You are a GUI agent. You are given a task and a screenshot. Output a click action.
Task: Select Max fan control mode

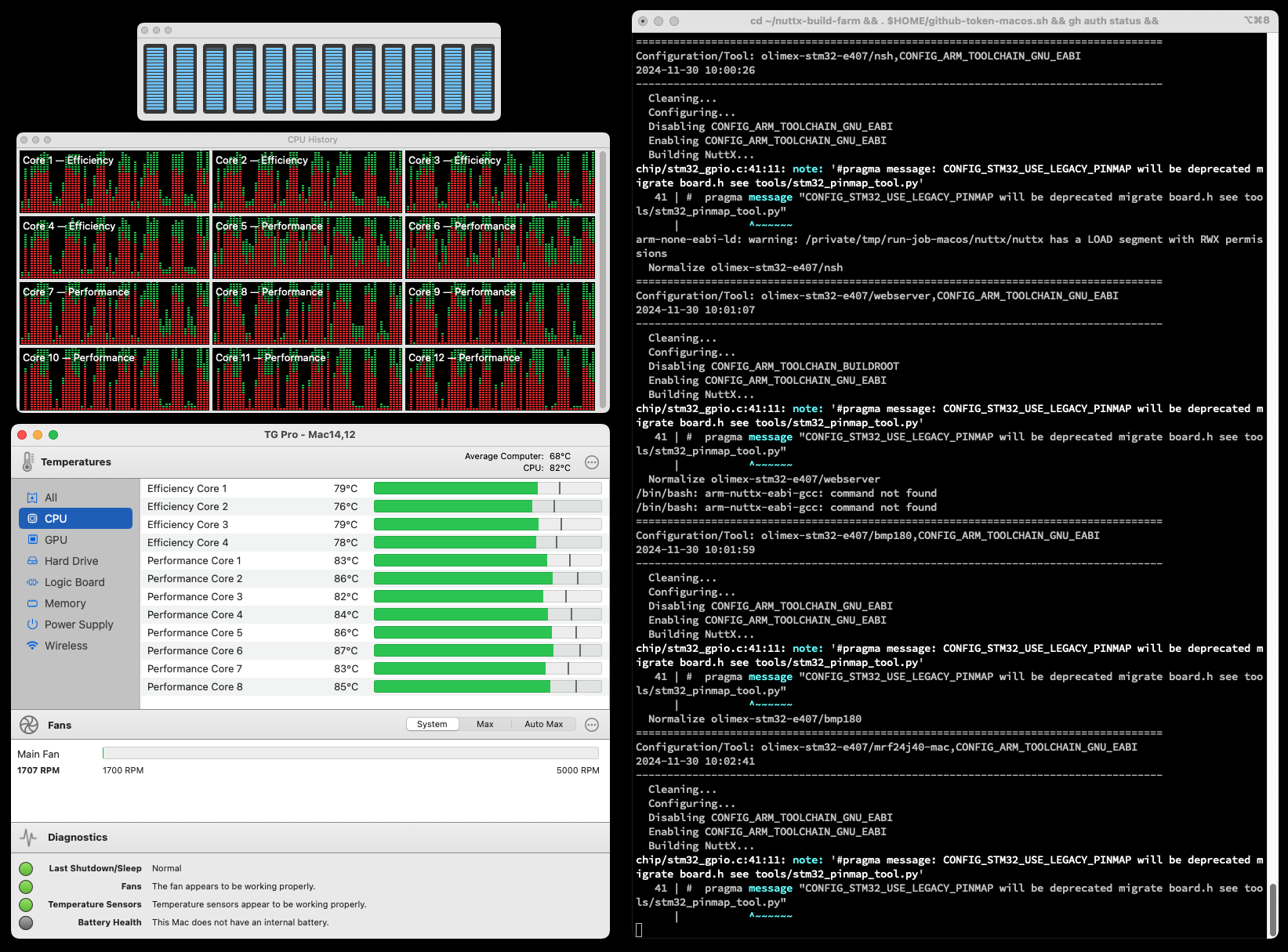click(x=485, y=724)
